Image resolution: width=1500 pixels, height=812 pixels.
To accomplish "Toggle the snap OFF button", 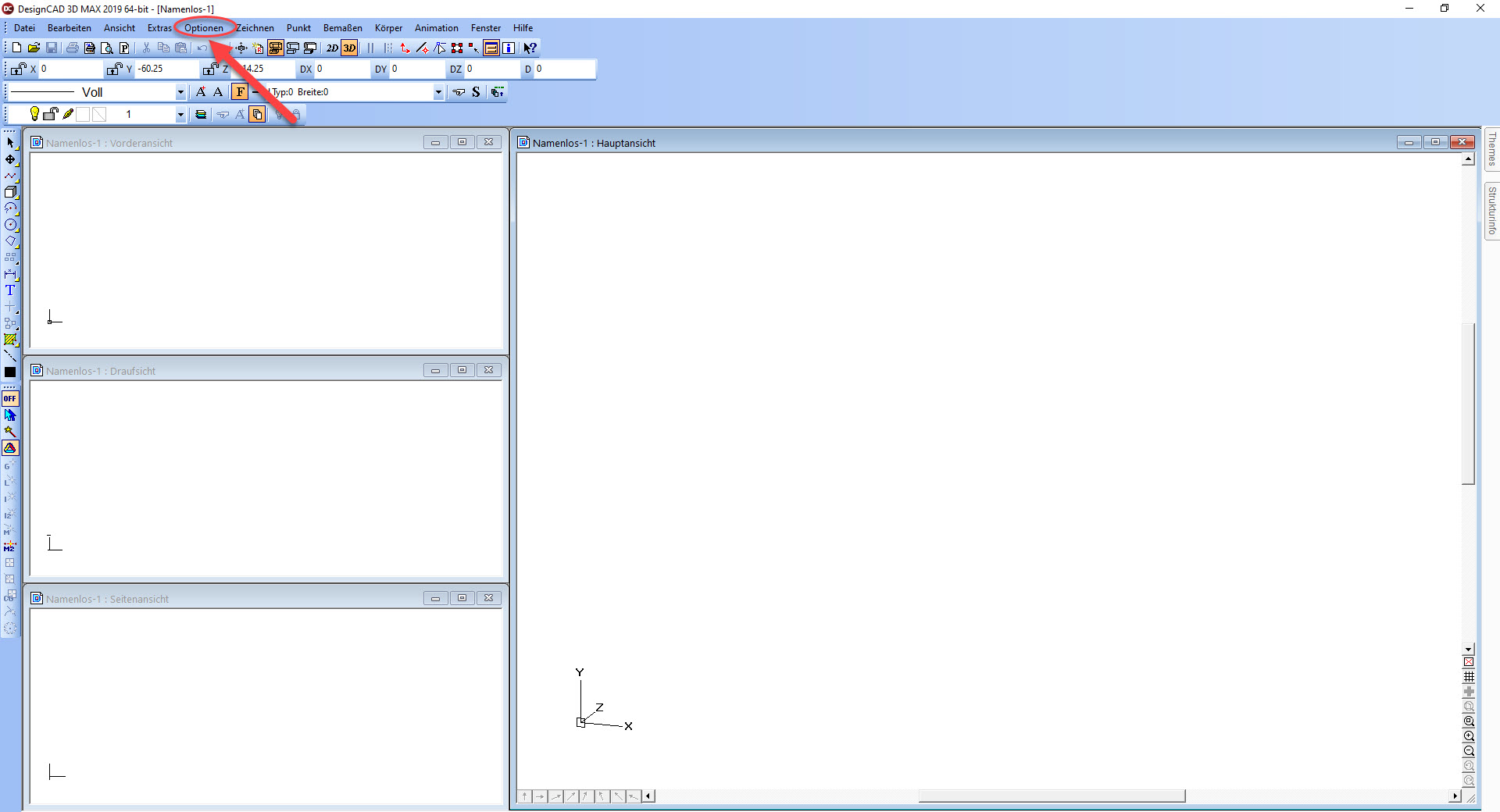I will coord(10,398).
